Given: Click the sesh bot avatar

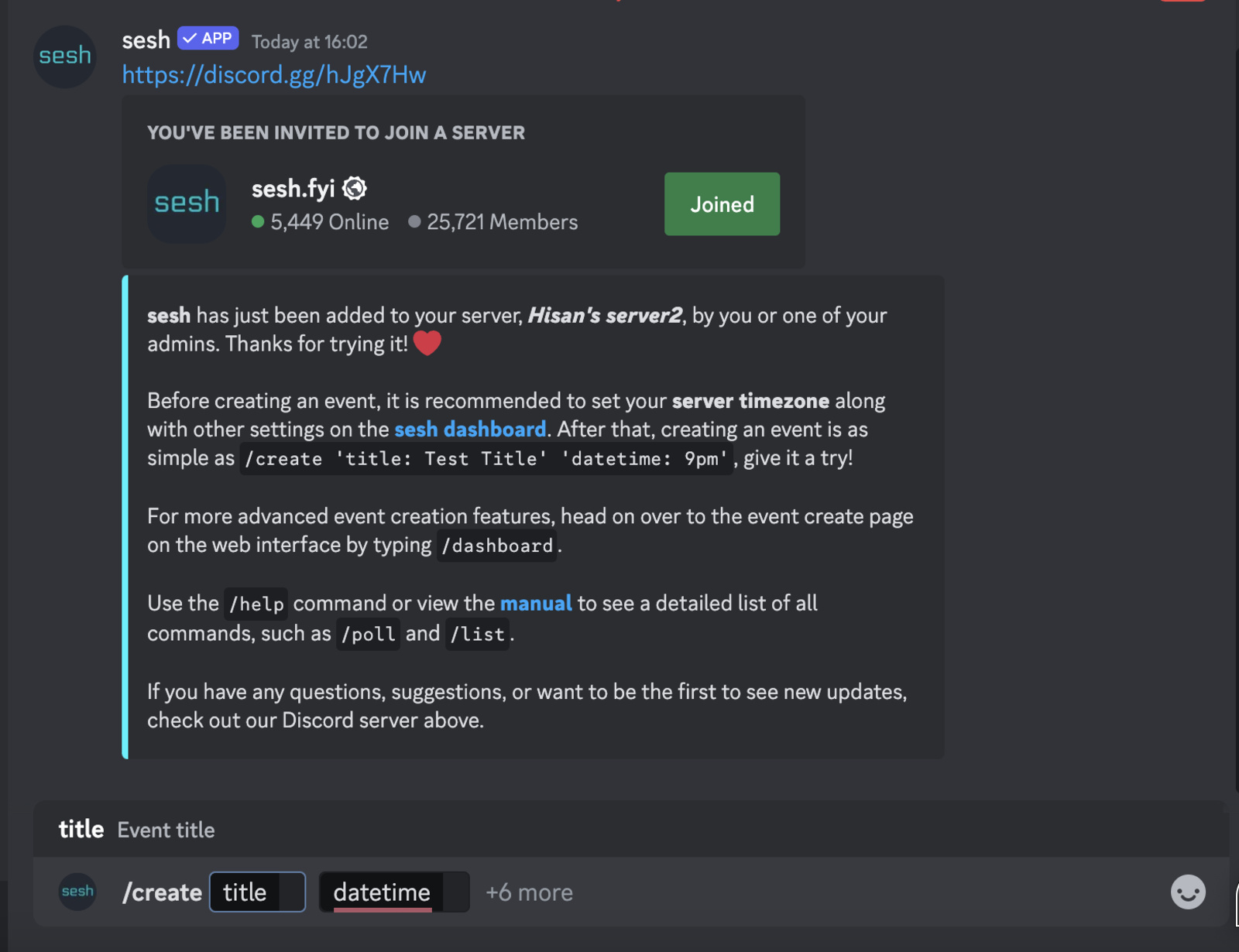Looking at the screenshot, I should pyautogui.click(x=64, y=57).
